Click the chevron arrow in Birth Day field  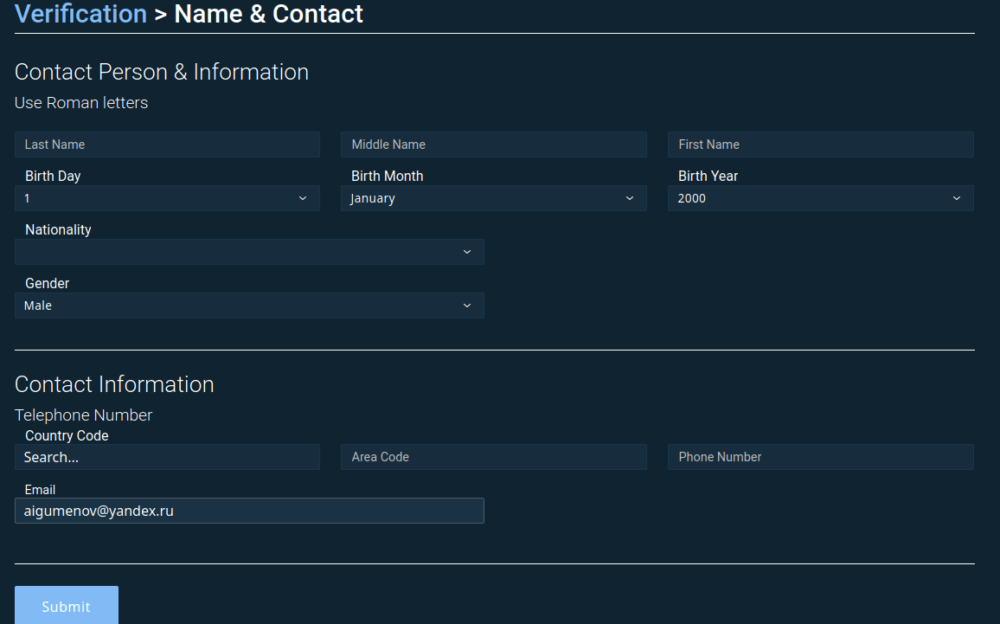tap(303, 199)
